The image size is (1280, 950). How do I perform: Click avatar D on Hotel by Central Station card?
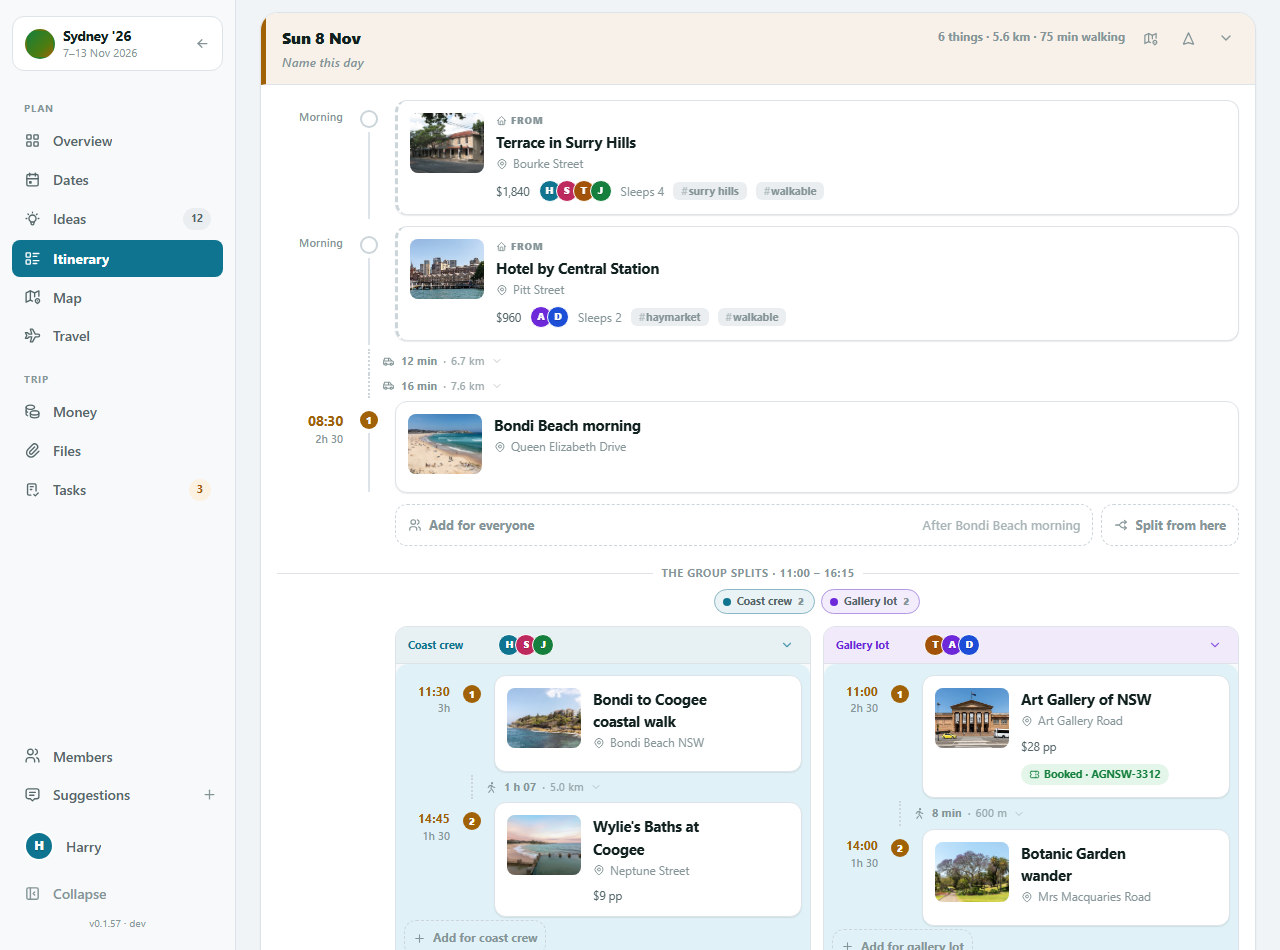(558, 317)
